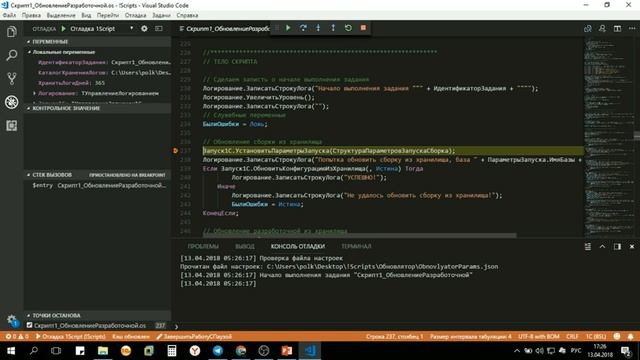
Task: Open the Explorer view in activity bar
Action: coord(11,31)
